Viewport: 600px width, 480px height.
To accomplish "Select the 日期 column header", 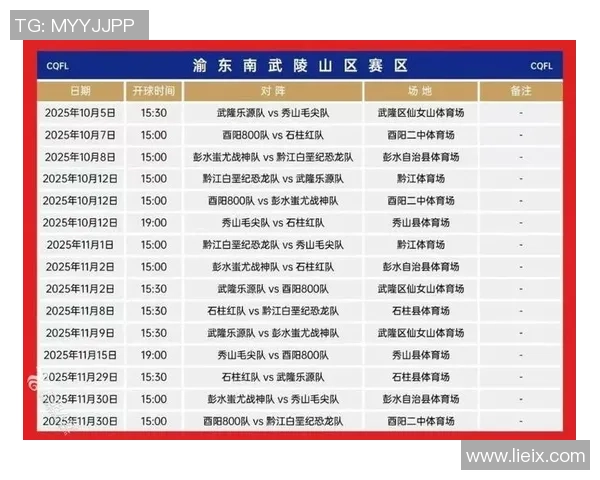I will (81, 91).
